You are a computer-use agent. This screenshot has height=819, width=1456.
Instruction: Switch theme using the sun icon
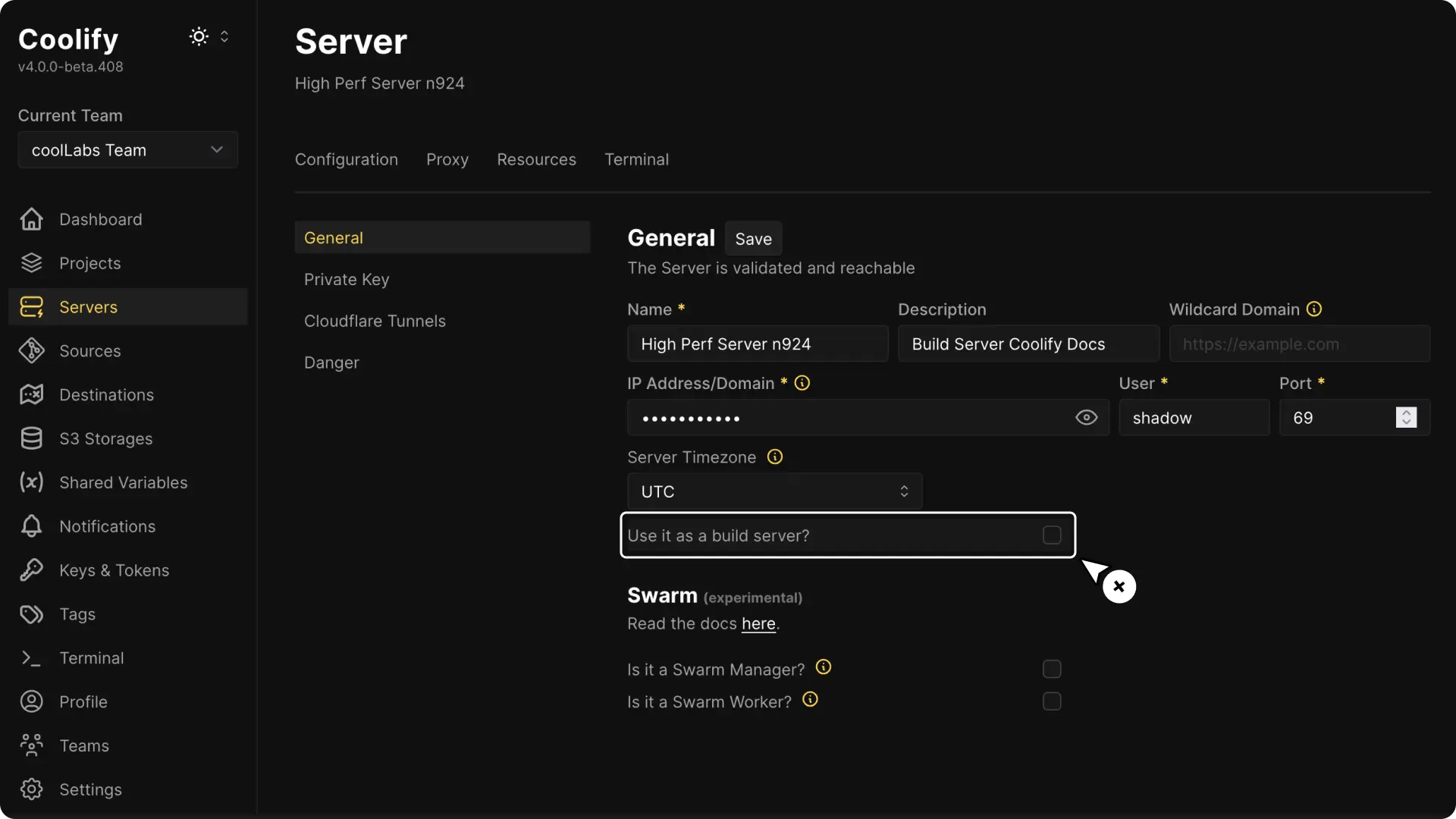point(197,36)
